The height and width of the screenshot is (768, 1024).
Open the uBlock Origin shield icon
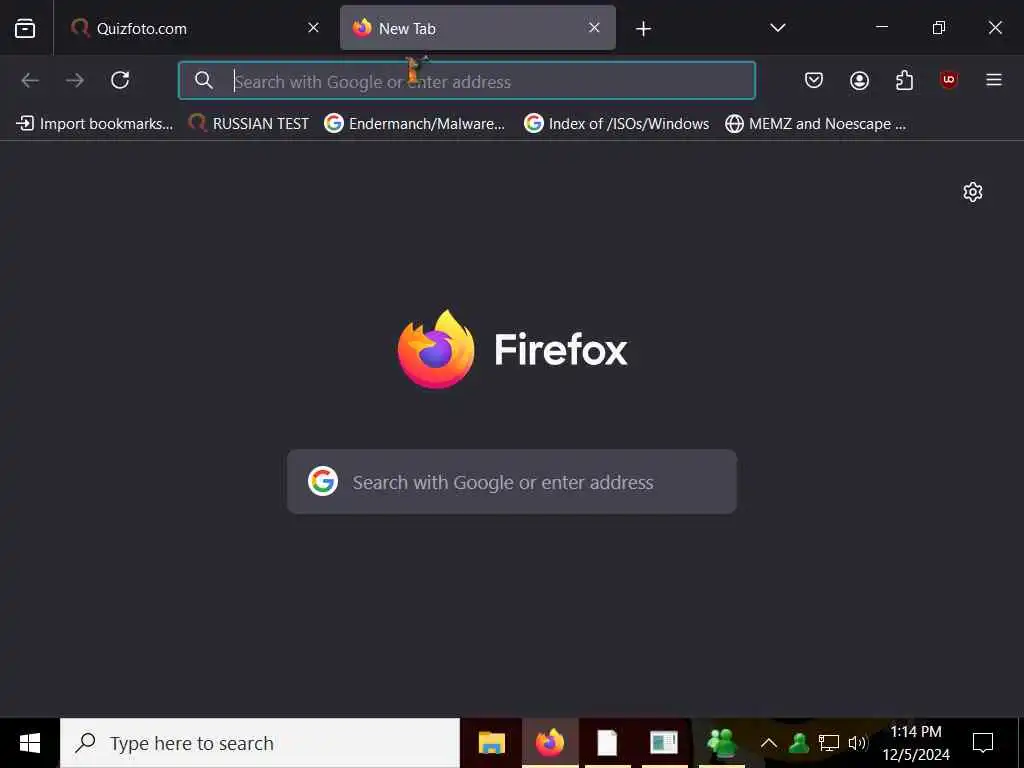pyautogui.click(x=949, y=80)
